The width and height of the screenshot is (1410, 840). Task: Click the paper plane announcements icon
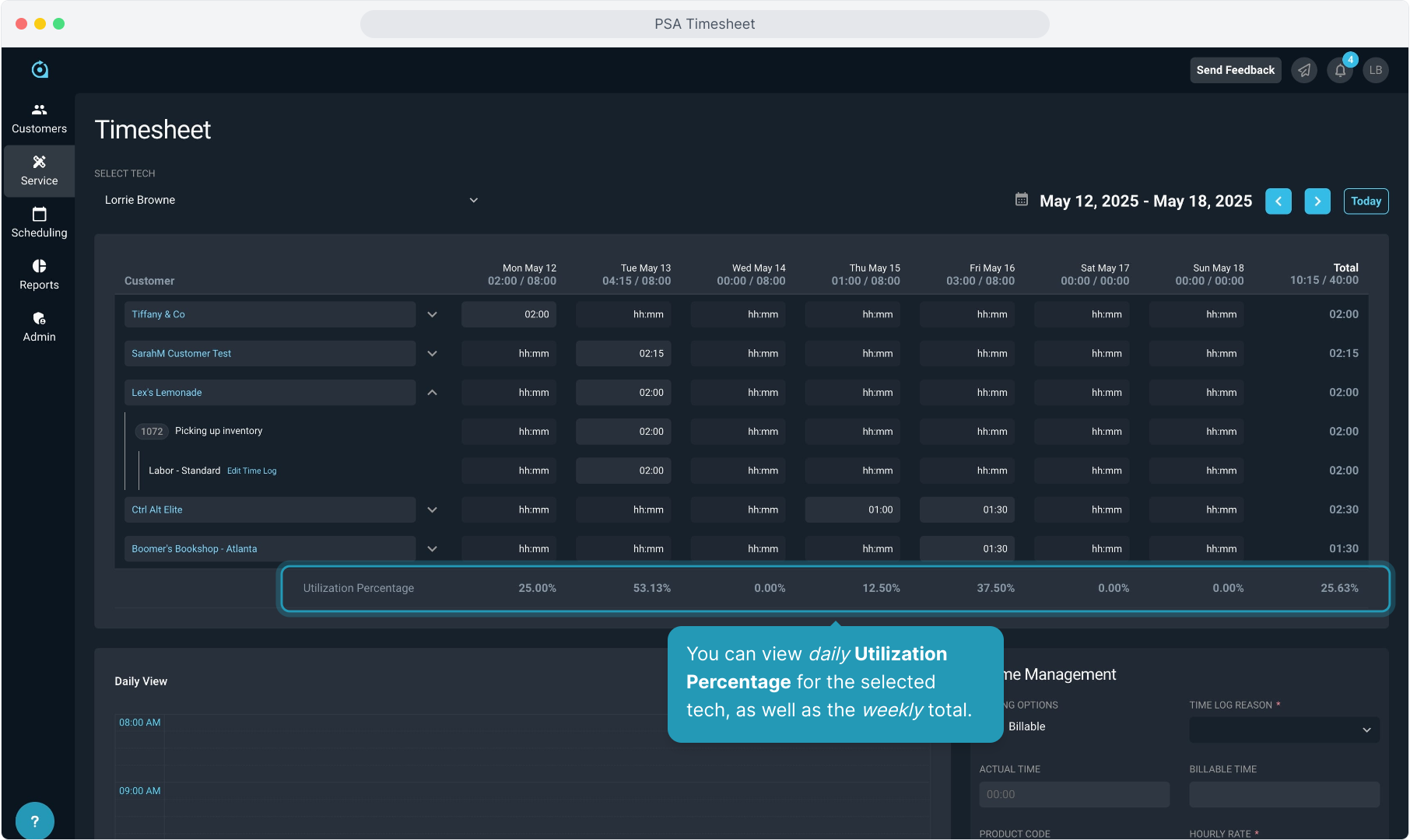point(1304,70)
